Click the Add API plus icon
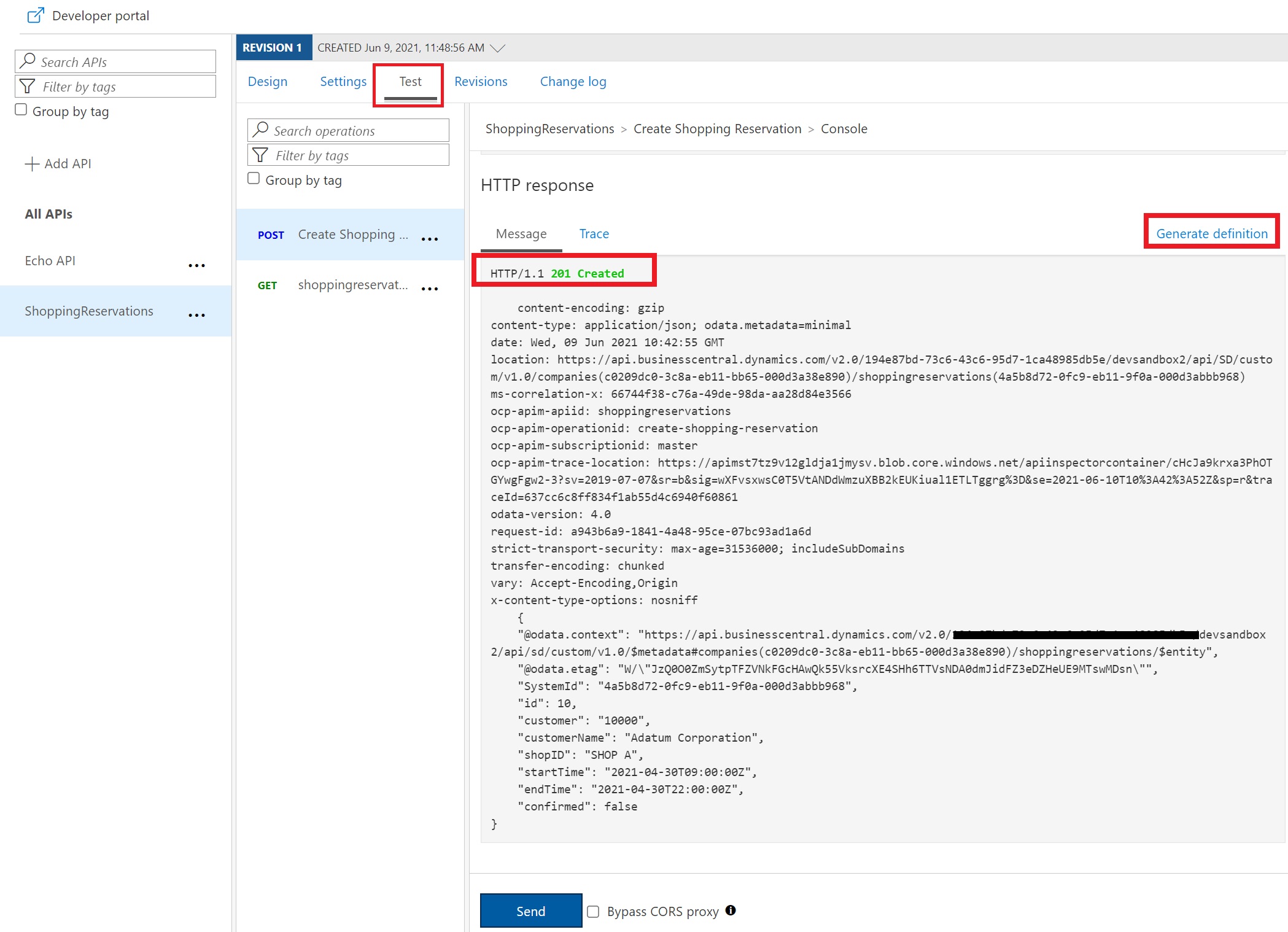1288x932 pixels. tap(32, 164)
